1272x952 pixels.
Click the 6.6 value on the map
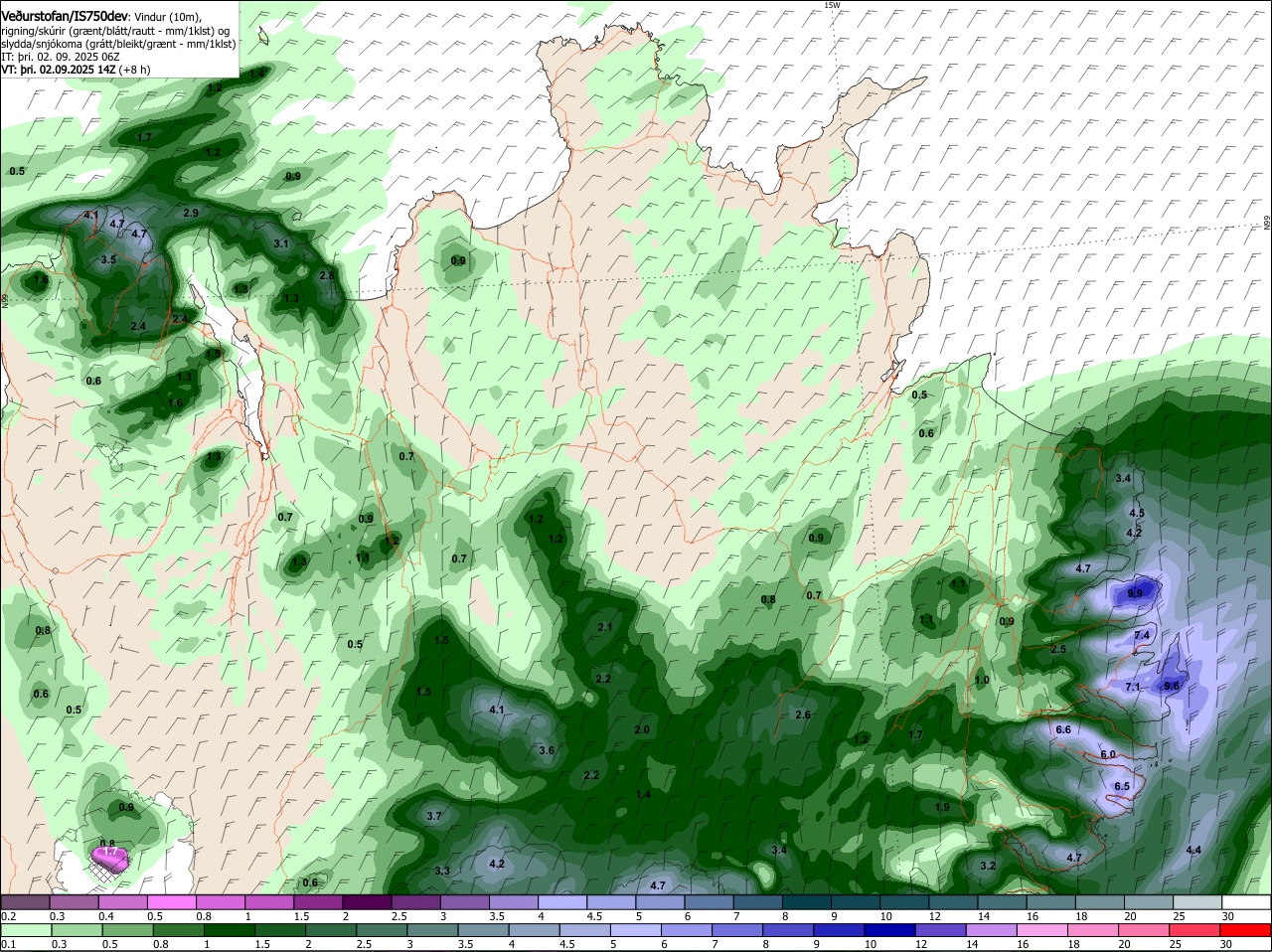point(1062,729)
